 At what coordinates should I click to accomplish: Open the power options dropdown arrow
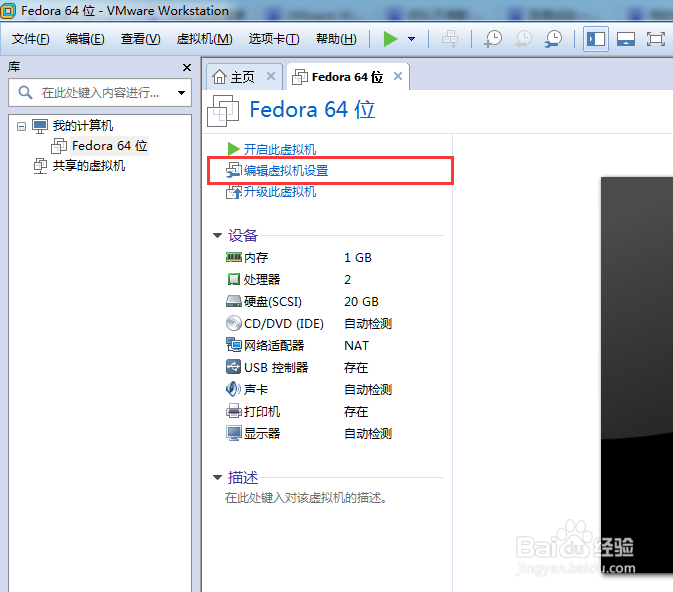click(x=411, y=39)
